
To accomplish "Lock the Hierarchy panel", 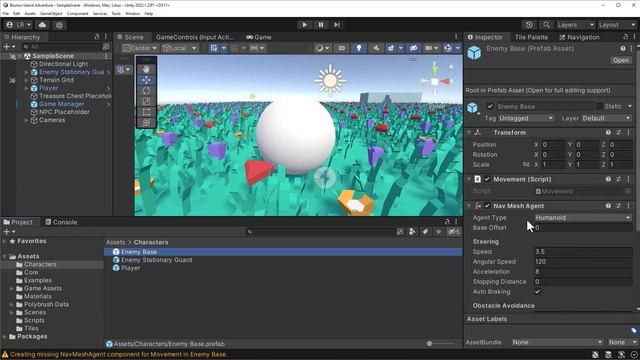I will click(x=97, y=37).
